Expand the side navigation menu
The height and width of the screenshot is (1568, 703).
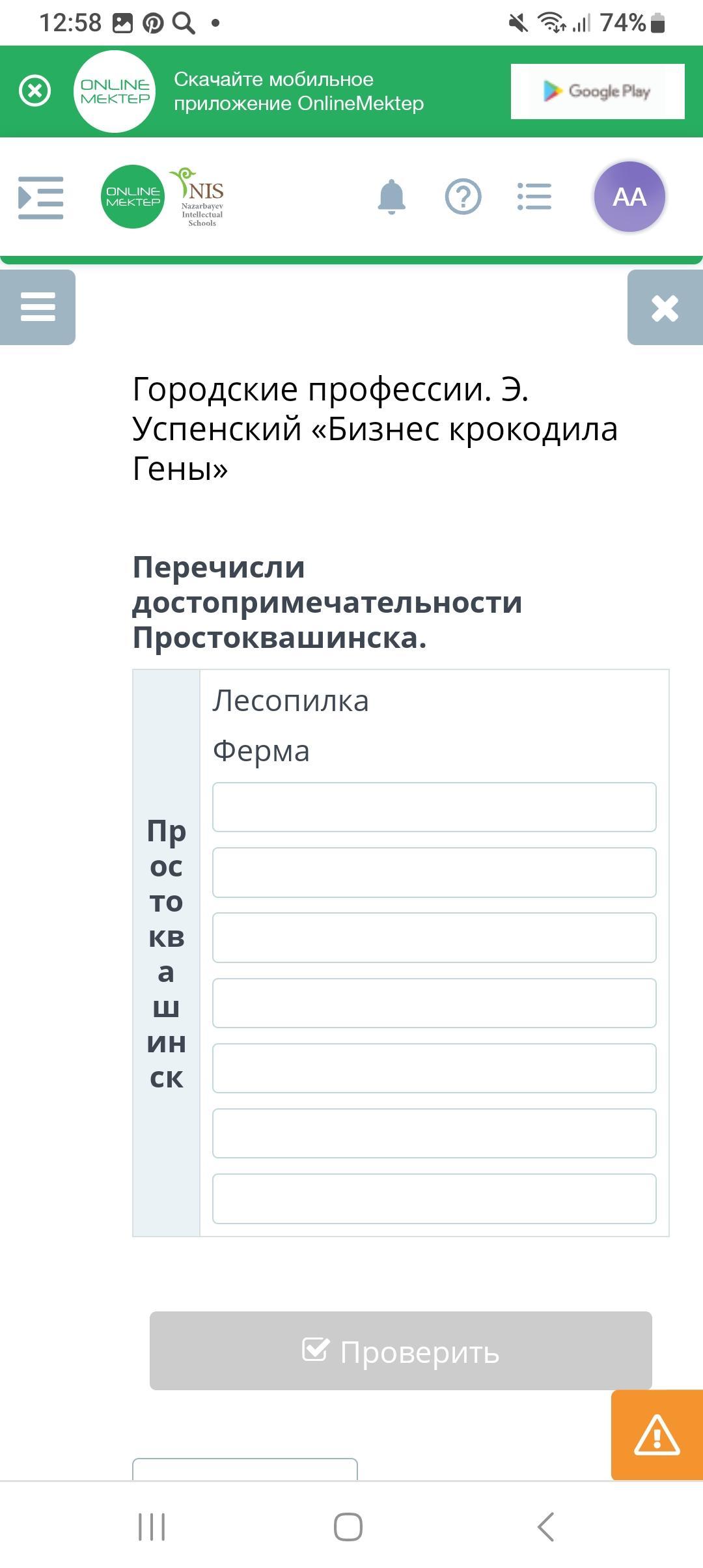40,197
